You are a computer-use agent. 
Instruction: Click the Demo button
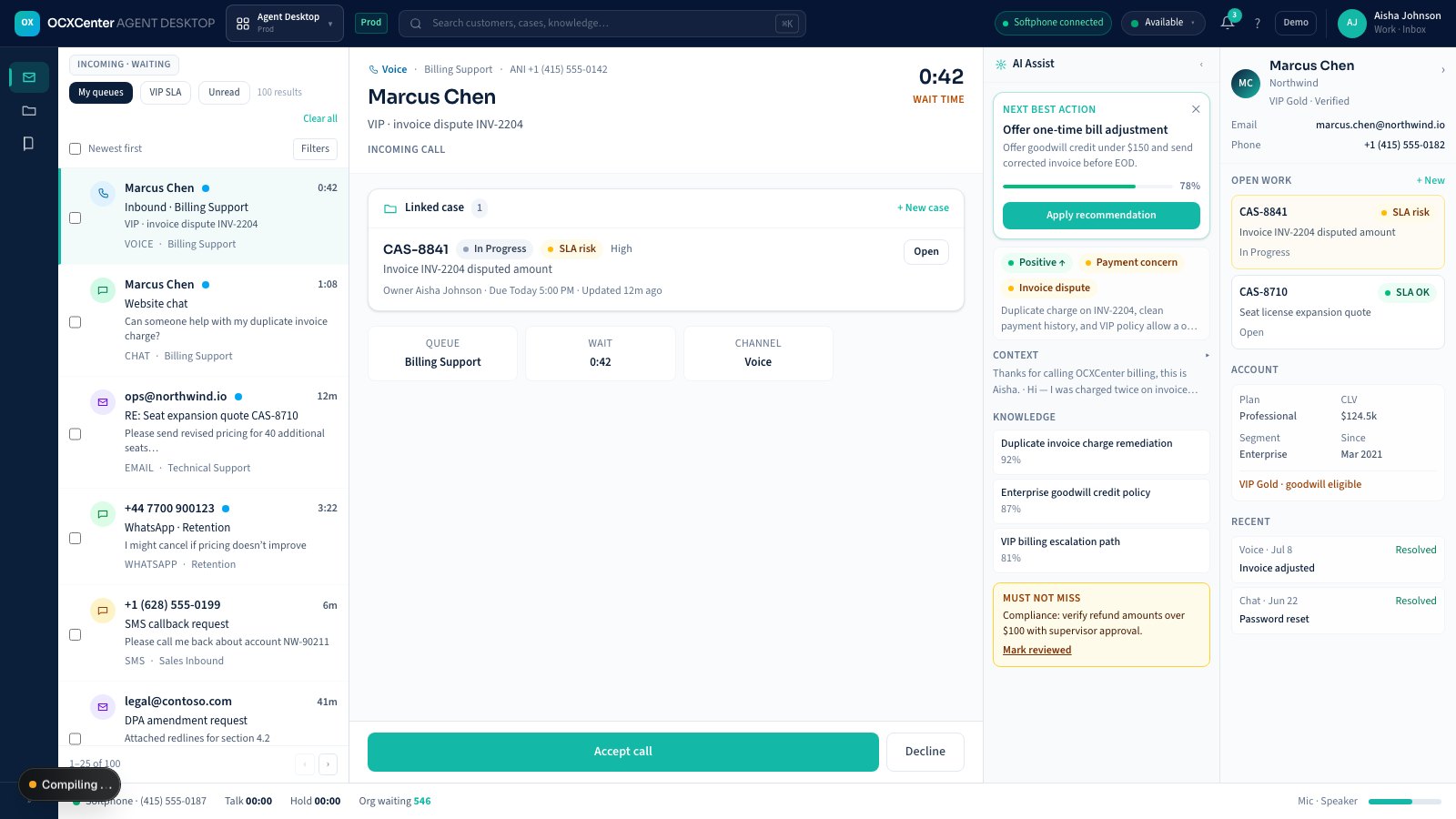point(1296,23)
